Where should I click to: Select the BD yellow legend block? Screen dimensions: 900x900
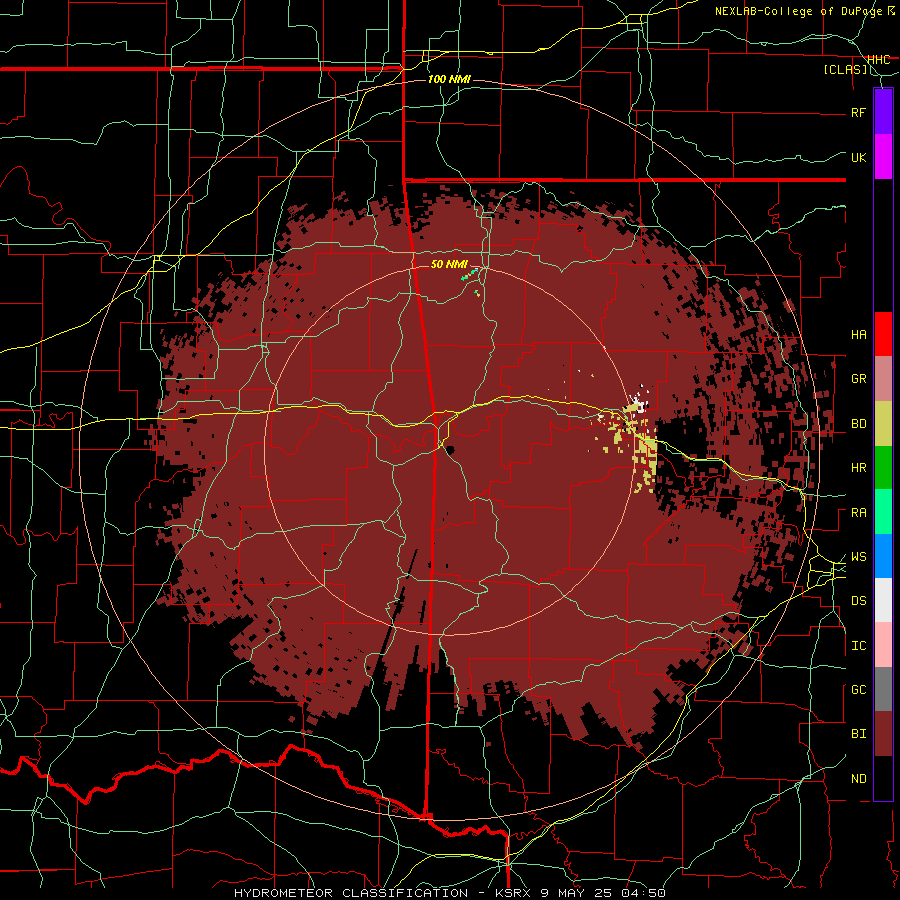(883, 424)
